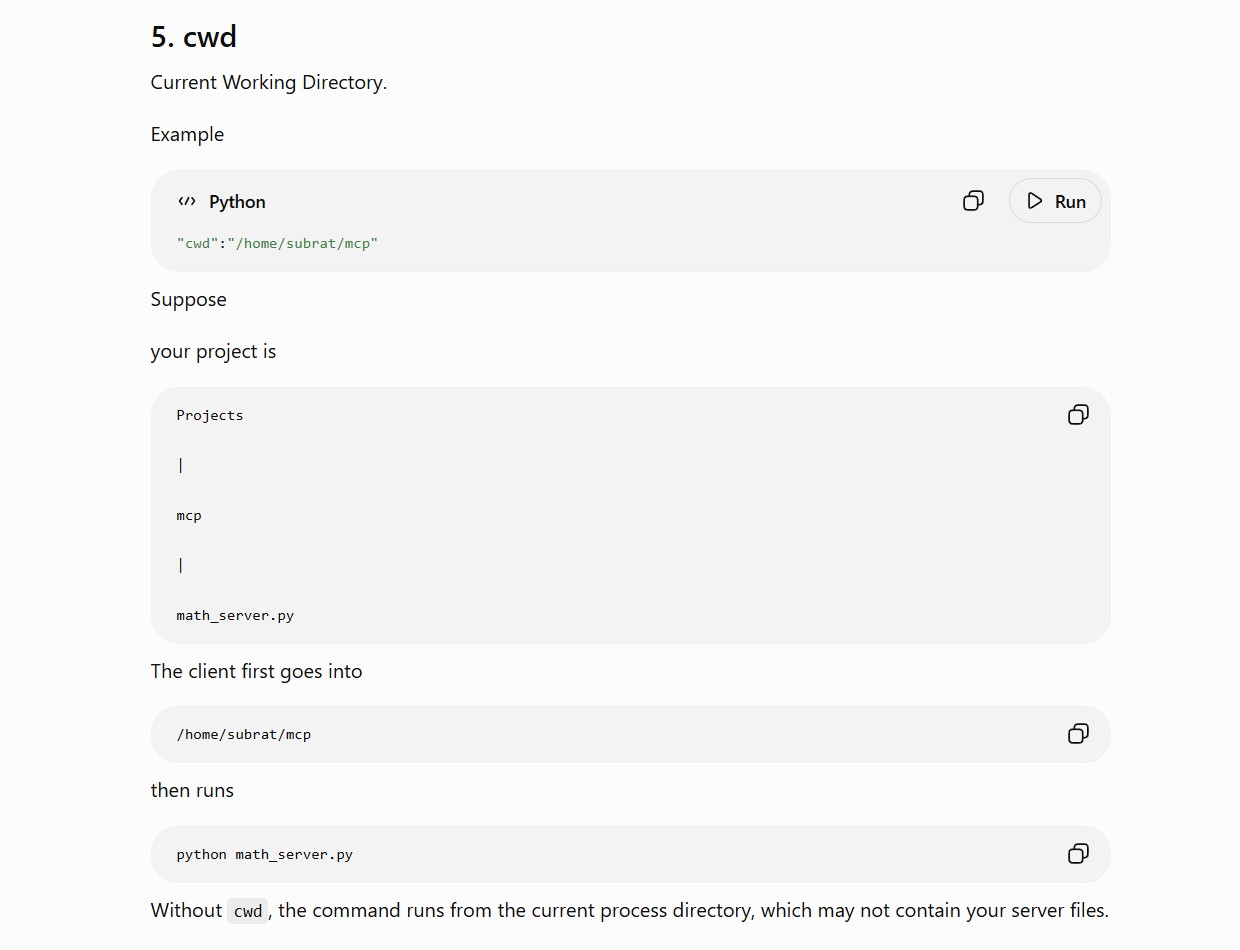The width and height of the screenshot is (1240, 950).
Task: Click the "5. cwd" section heading
Action: (194, 37)
